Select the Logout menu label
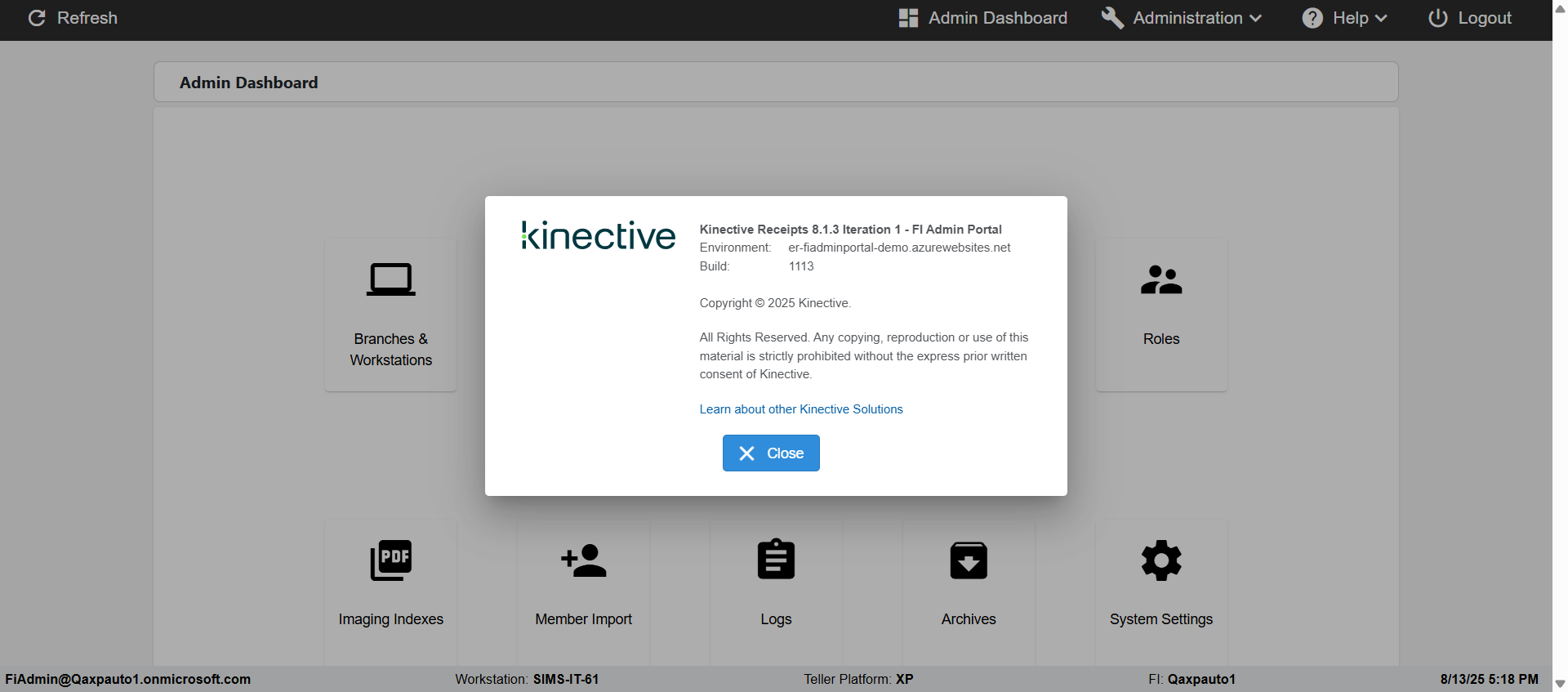This screenshot has height=692, width=1568. pyautogui.click(x=1485, y=18)
